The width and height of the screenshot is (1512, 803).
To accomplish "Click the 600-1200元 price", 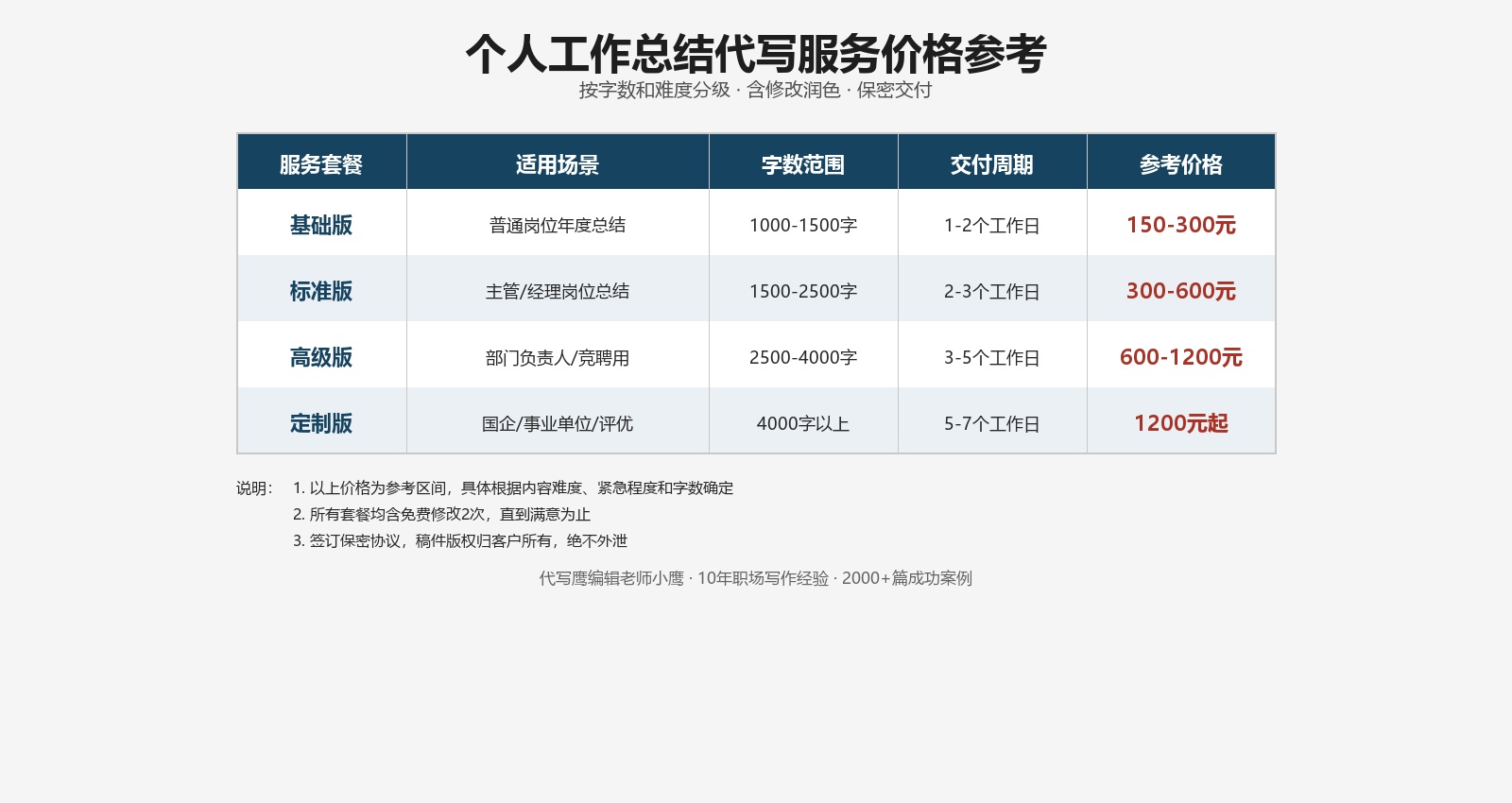I will tap(1181, 356).
